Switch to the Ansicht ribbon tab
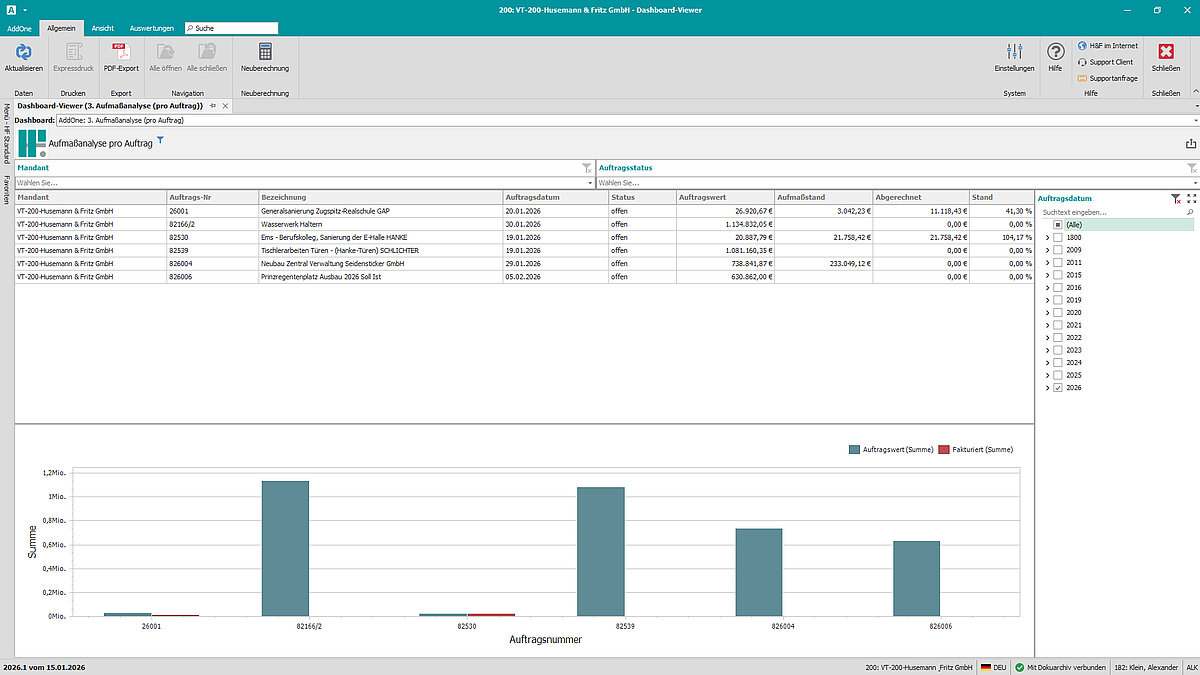Image resolution: width=1200 pixels, height=675 pixels. click(x=103, y=28)
